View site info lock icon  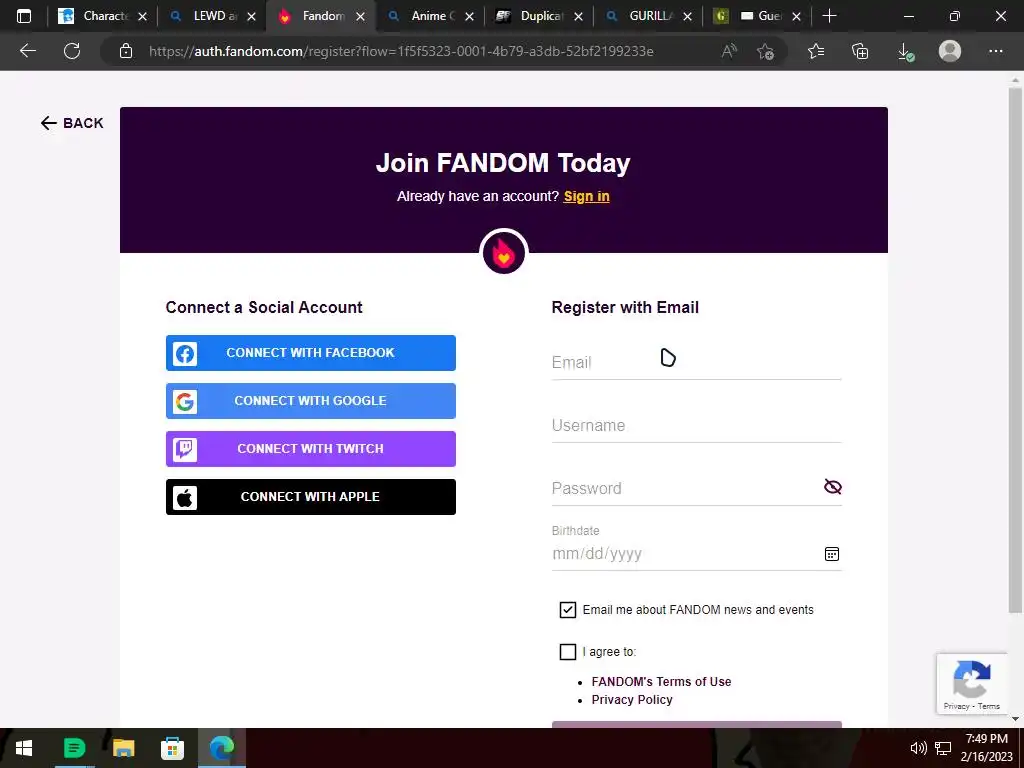coord(126,51)
